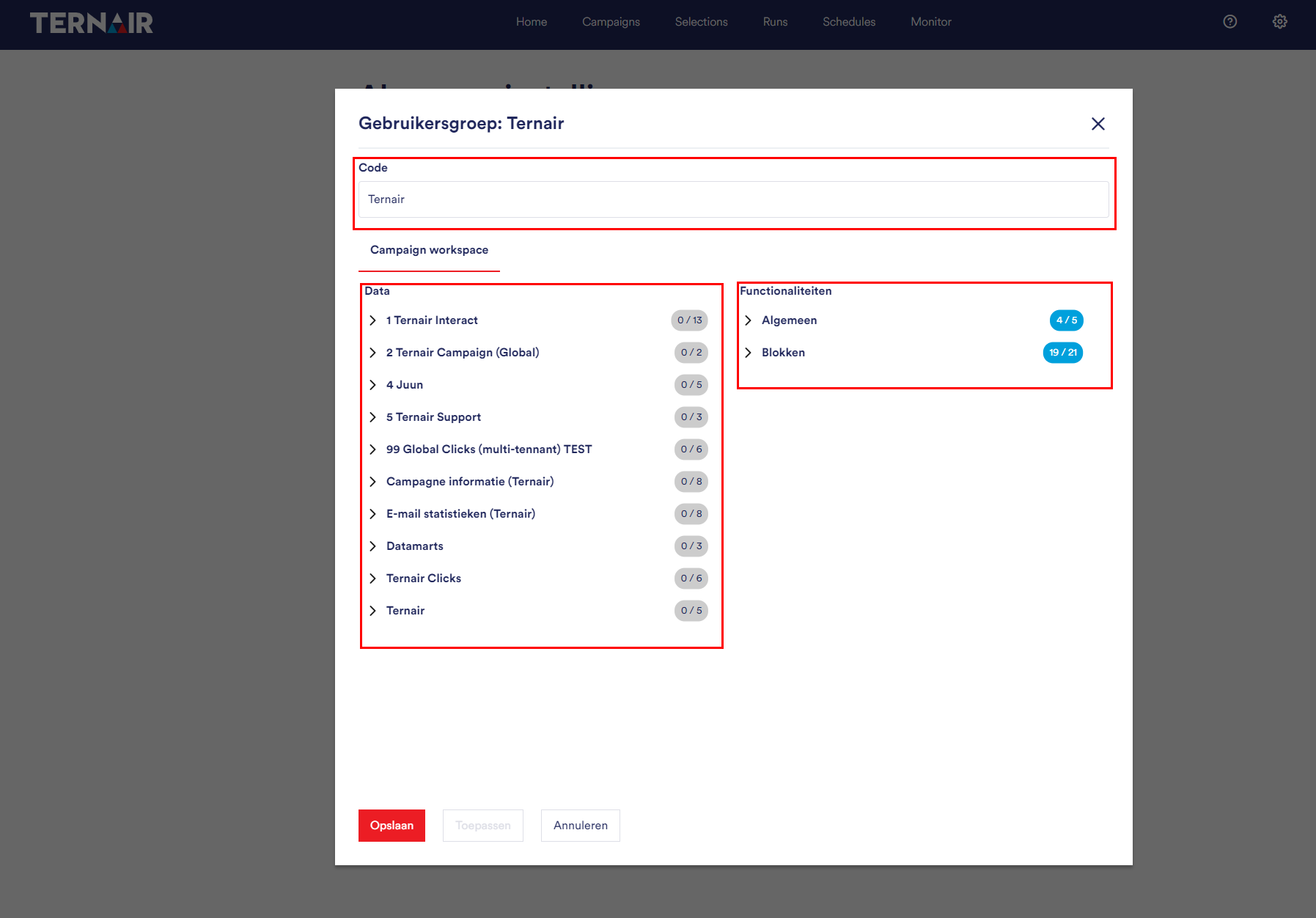Open the settings gear icon
Screen dimensions: 1316x918
click(x=1280, y=22)
